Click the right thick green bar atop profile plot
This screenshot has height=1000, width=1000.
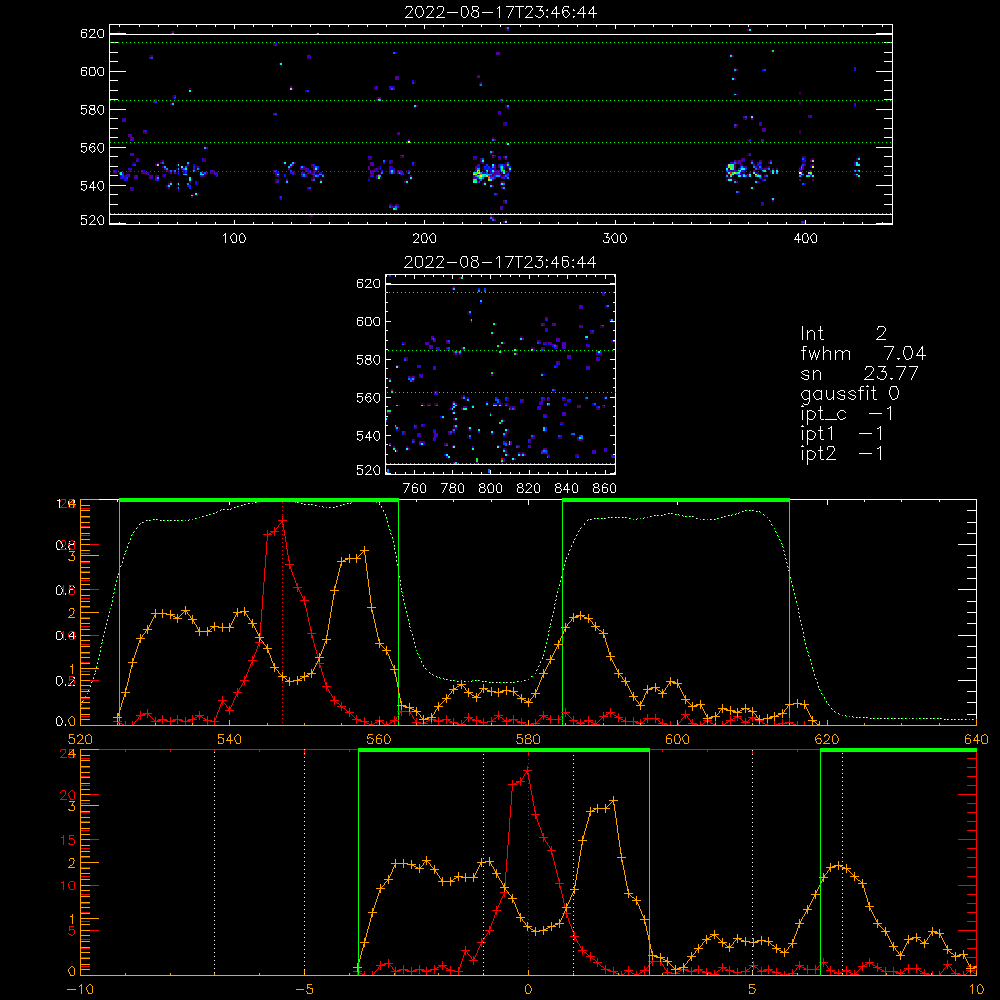pyautogui.click(x=676, y=500)
